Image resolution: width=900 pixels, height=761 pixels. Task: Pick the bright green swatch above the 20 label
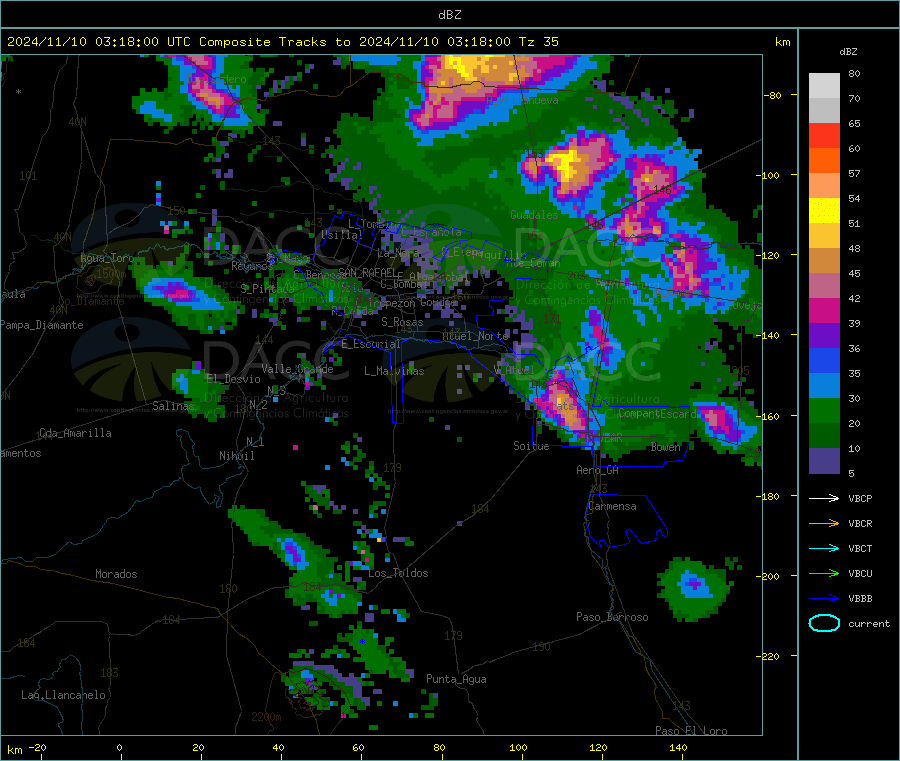click(824, 411)
